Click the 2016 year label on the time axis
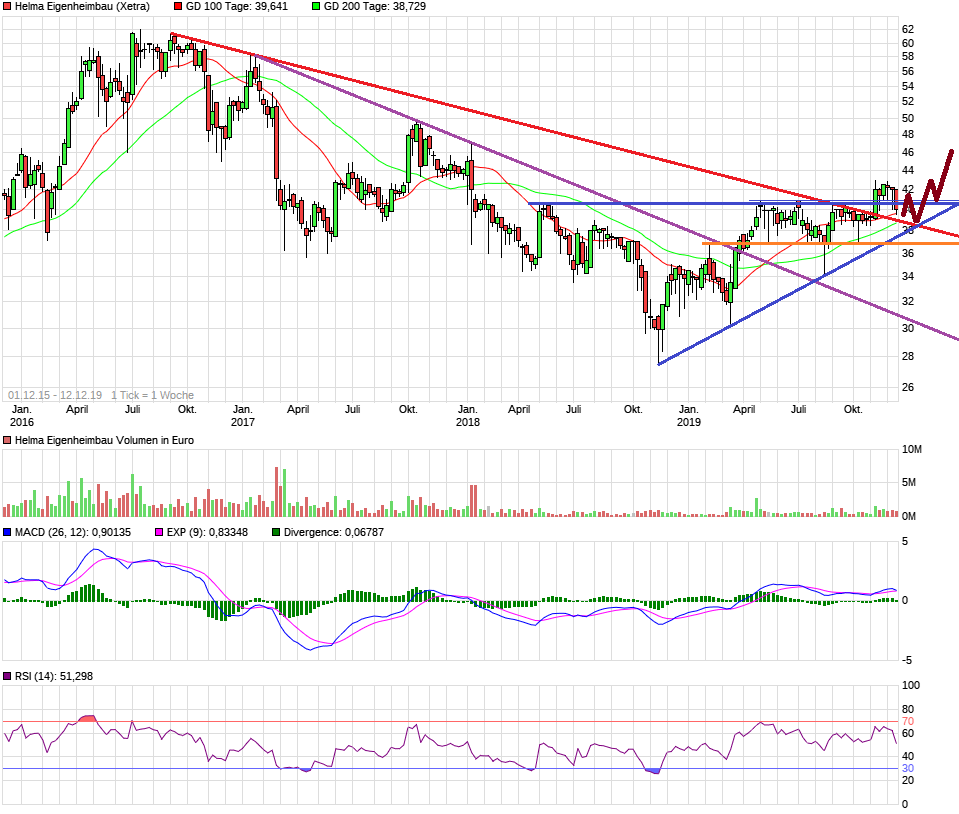 (x=22, y=422)
